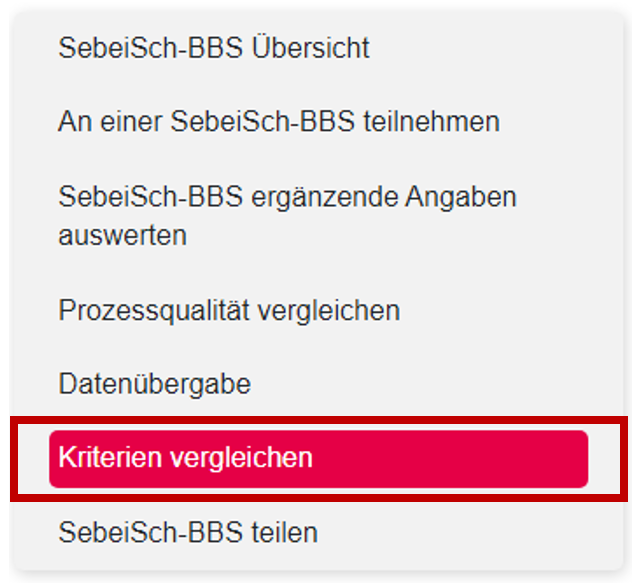Pick the ergänzende Angaben auswerten entry
This screenshot has height=583, width=633.
[x=287, y=215]
